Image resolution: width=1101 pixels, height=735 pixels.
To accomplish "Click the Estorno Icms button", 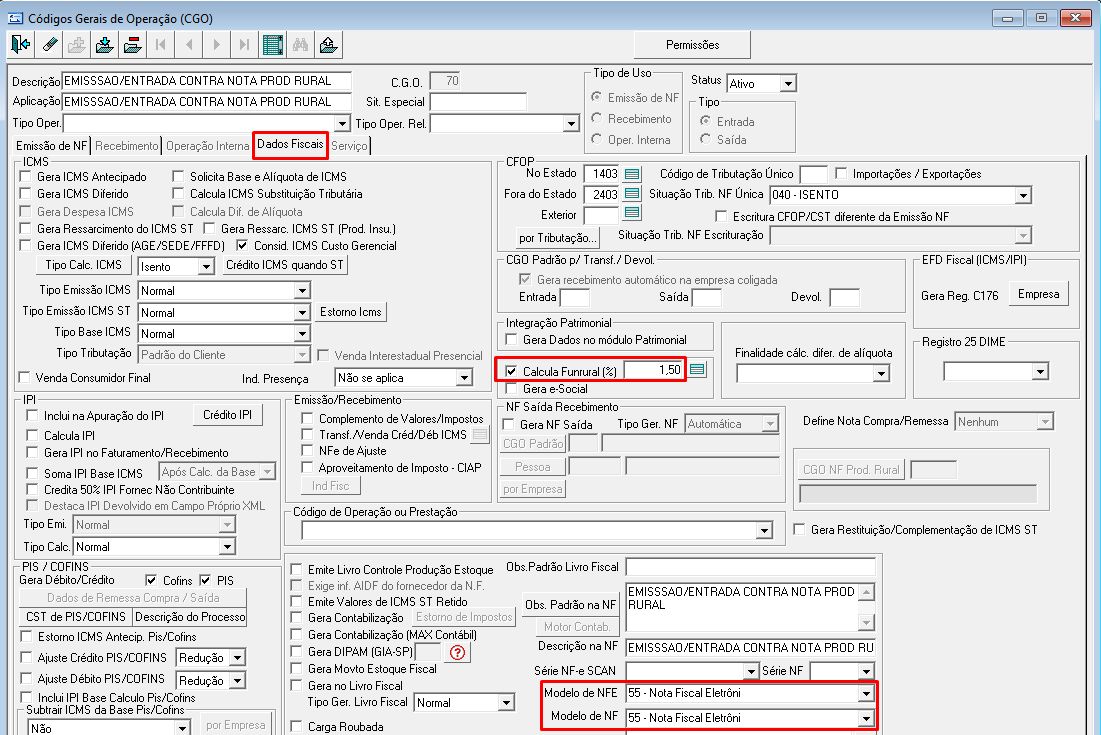I will pyautogui.click(x=350, y=312).
